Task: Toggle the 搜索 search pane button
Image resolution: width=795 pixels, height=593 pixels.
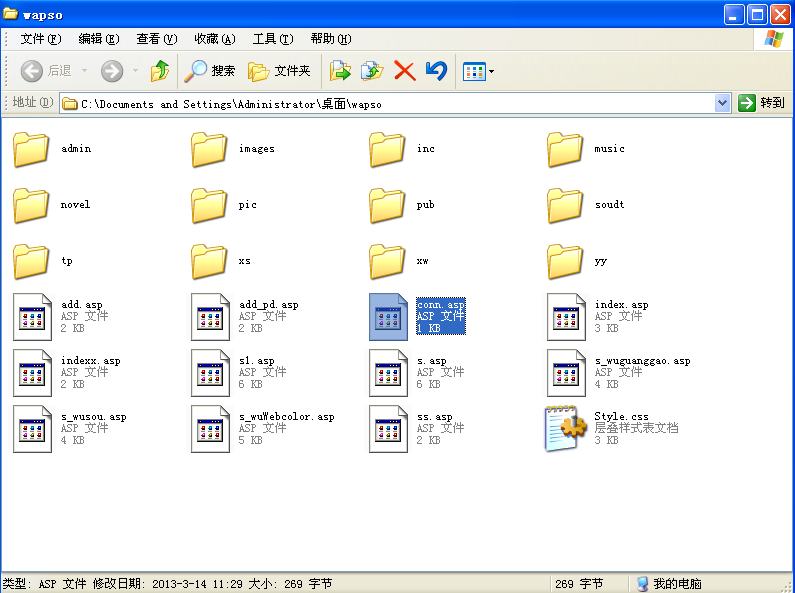Action: point(209,71)
